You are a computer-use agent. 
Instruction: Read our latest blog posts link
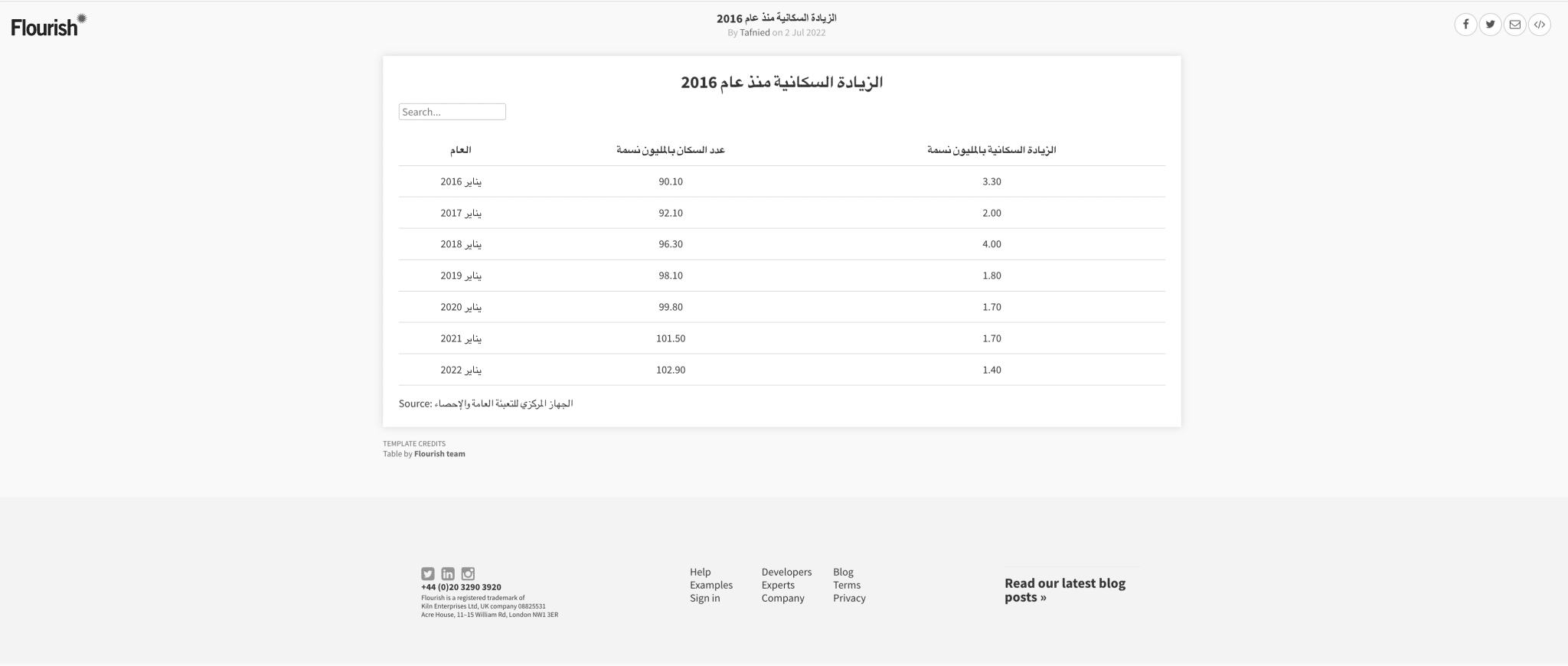coord(1064,590)
